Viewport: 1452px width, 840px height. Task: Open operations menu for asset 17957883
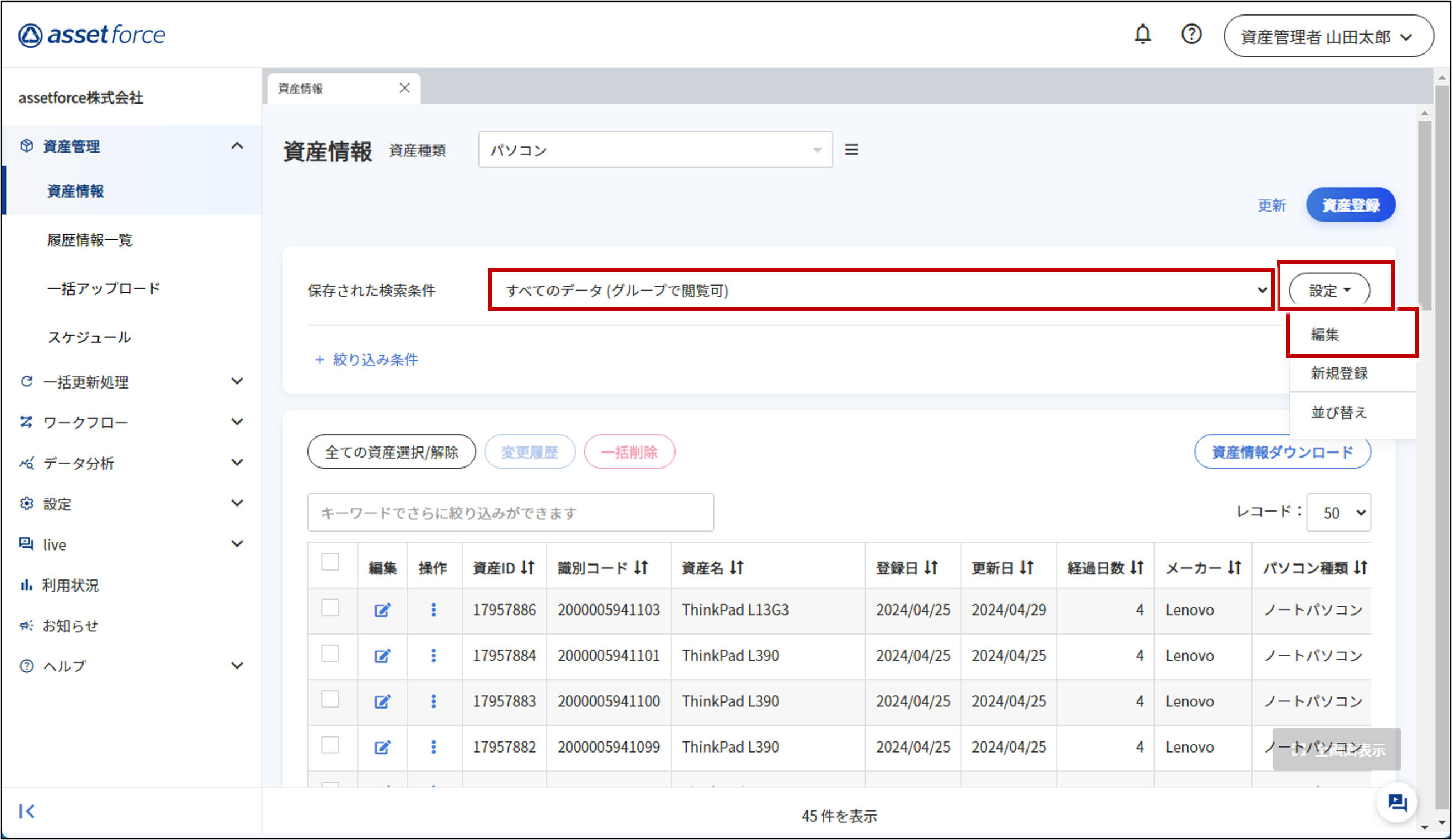(433, 701)
